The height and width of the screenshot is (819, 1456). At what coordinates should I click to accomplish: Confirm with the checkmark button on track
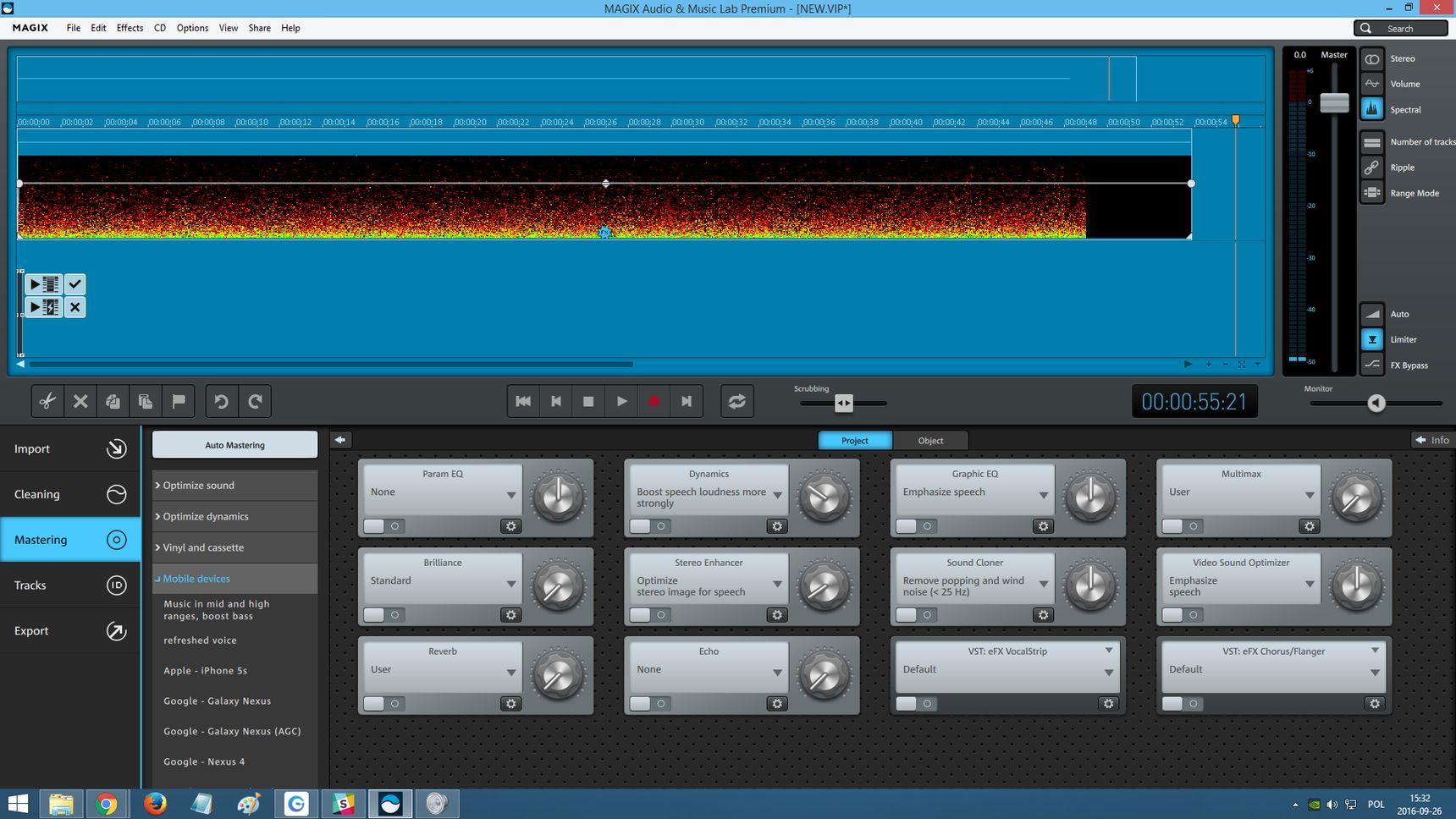click(x=74, y=284)
